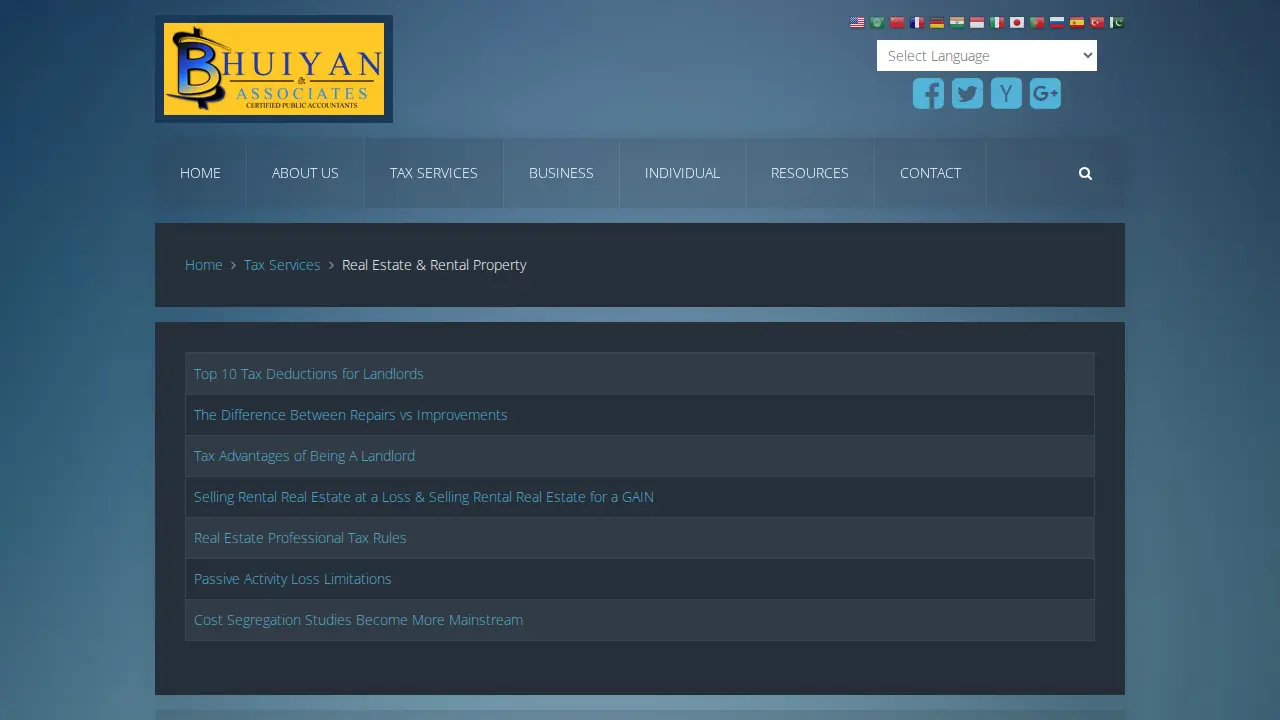Click the Portugal flag icon
This screenshot has width=1280, height=720.
point(1037,22)
